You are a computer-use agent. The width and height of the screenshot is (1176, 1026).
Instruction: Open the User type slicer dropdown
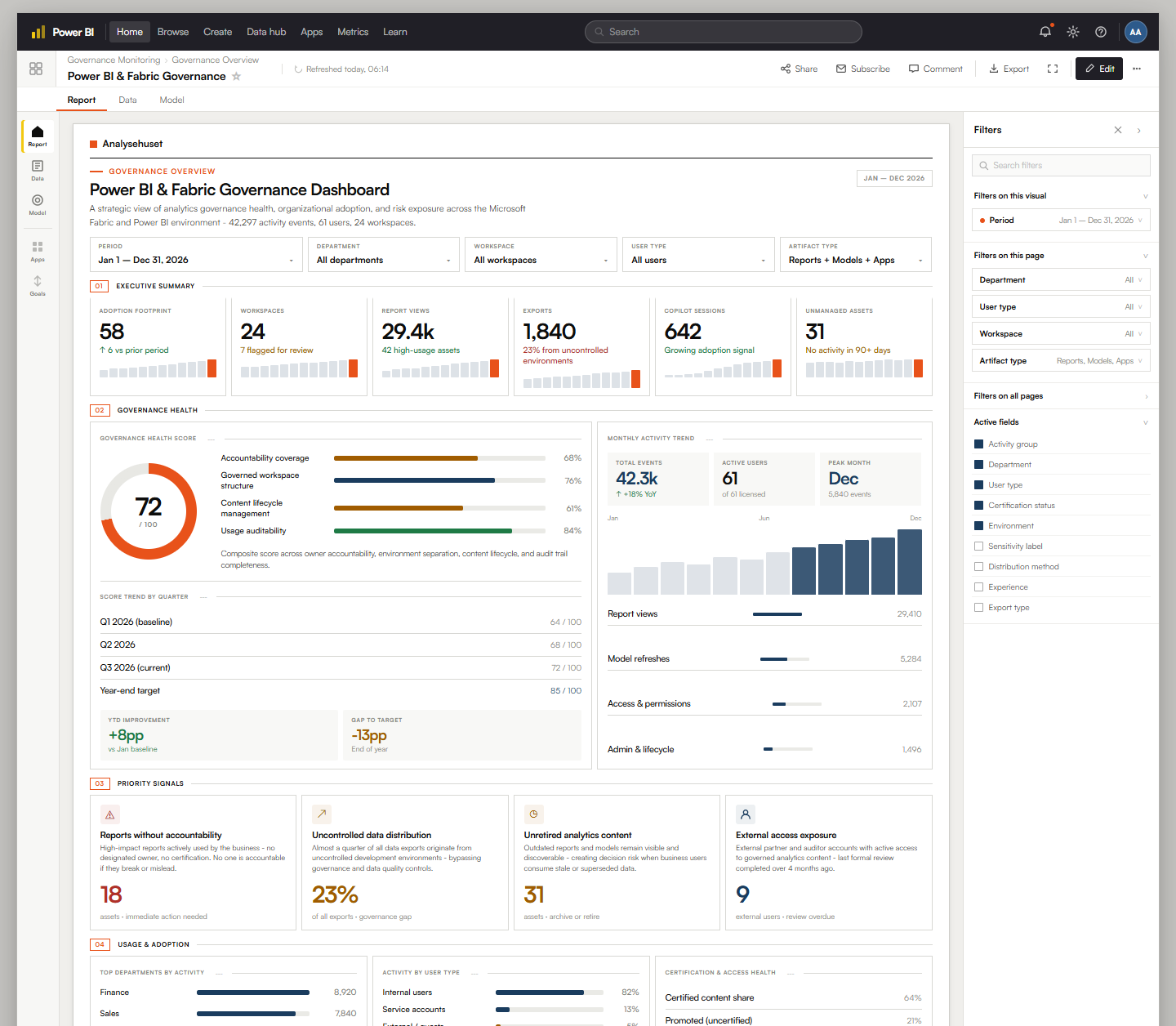click(698, 254)
